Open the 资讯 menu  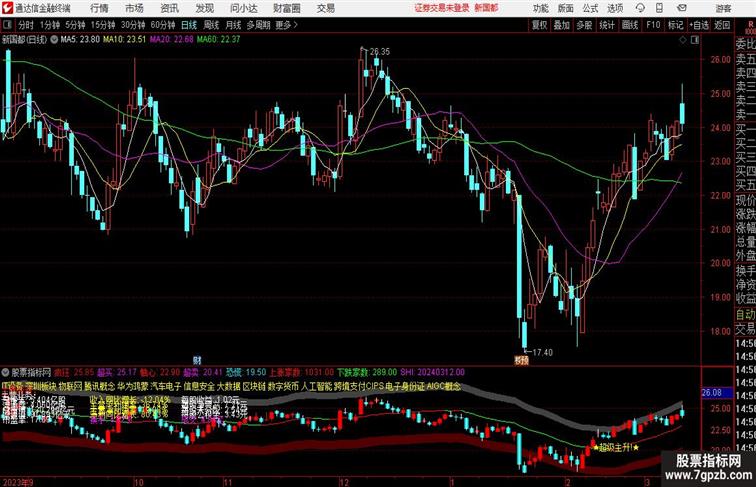click(x=170, y=8)
